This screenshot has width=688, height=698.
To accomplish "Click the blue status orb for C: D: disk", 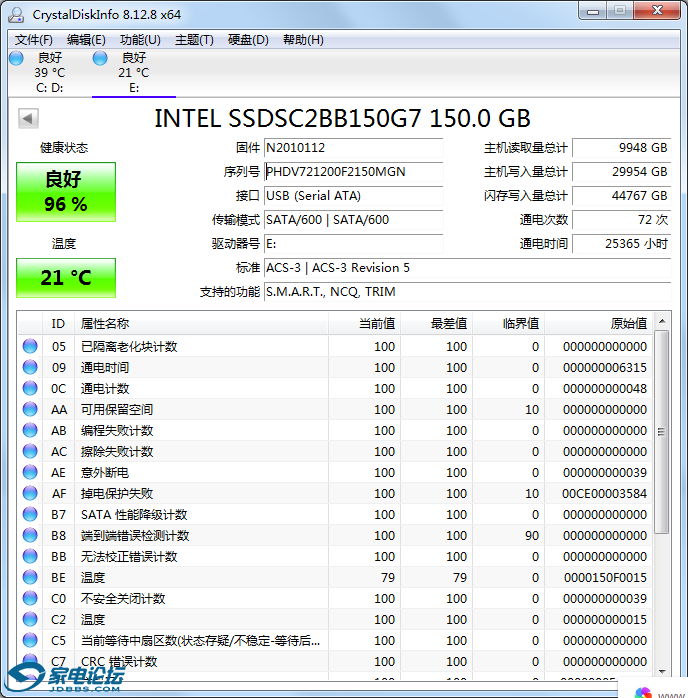I will [x=16, y=58].
